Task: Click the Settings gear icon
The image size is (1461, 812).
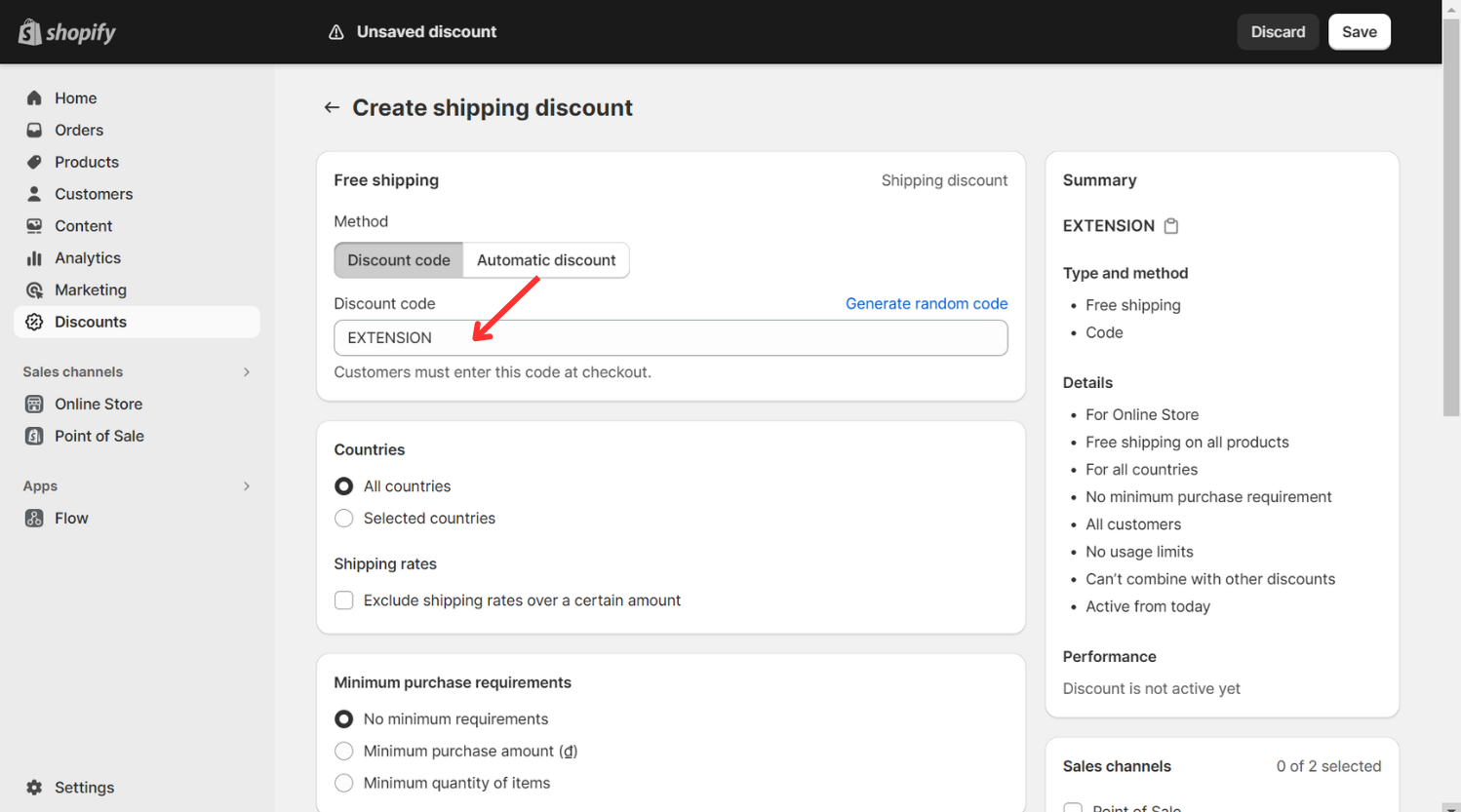Action: pyautogui.click(x=34, y=788)
